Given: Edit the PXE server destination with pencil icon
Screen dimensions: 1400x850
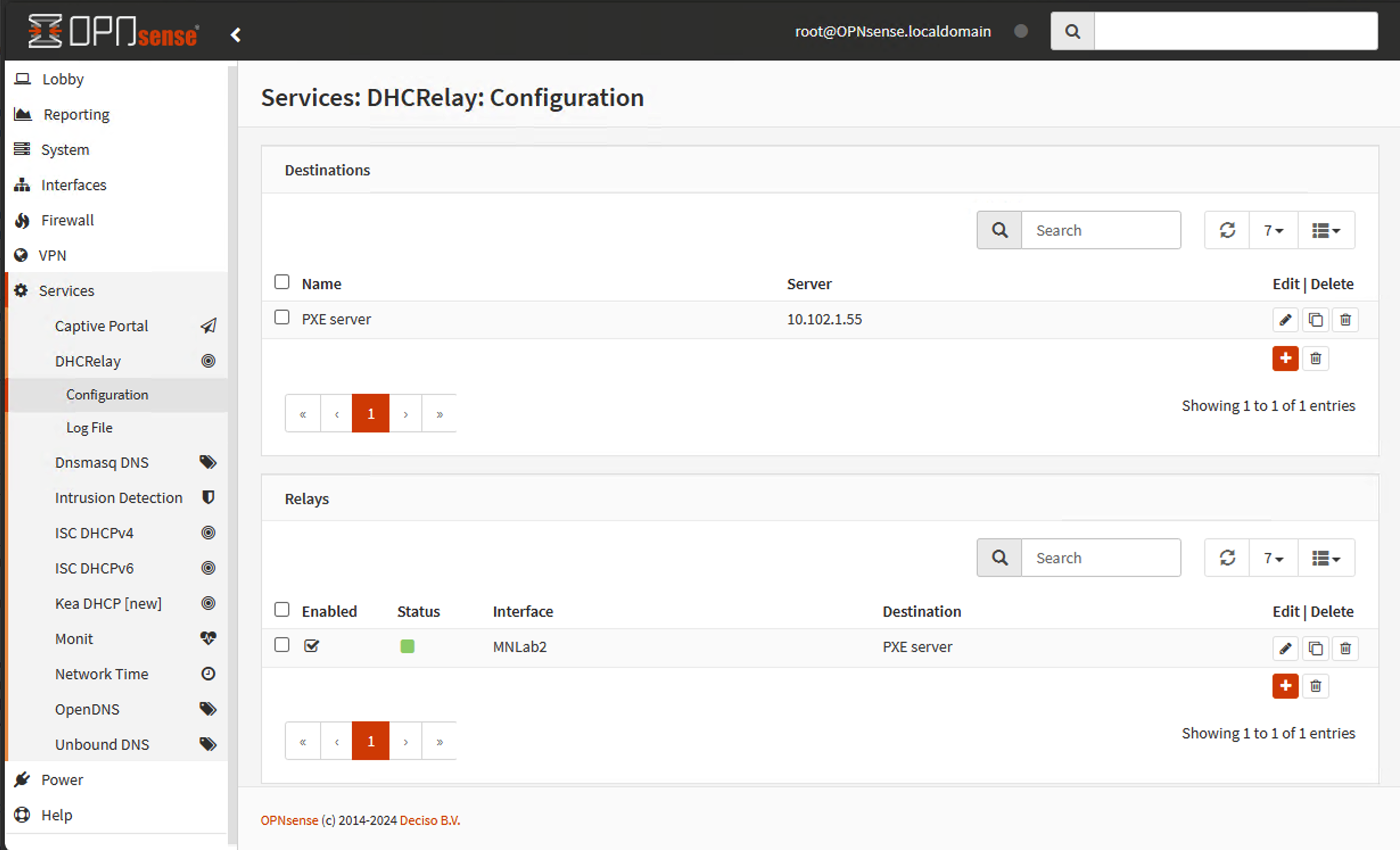Looking at the screenshot, I should [x=1284, y=320].
